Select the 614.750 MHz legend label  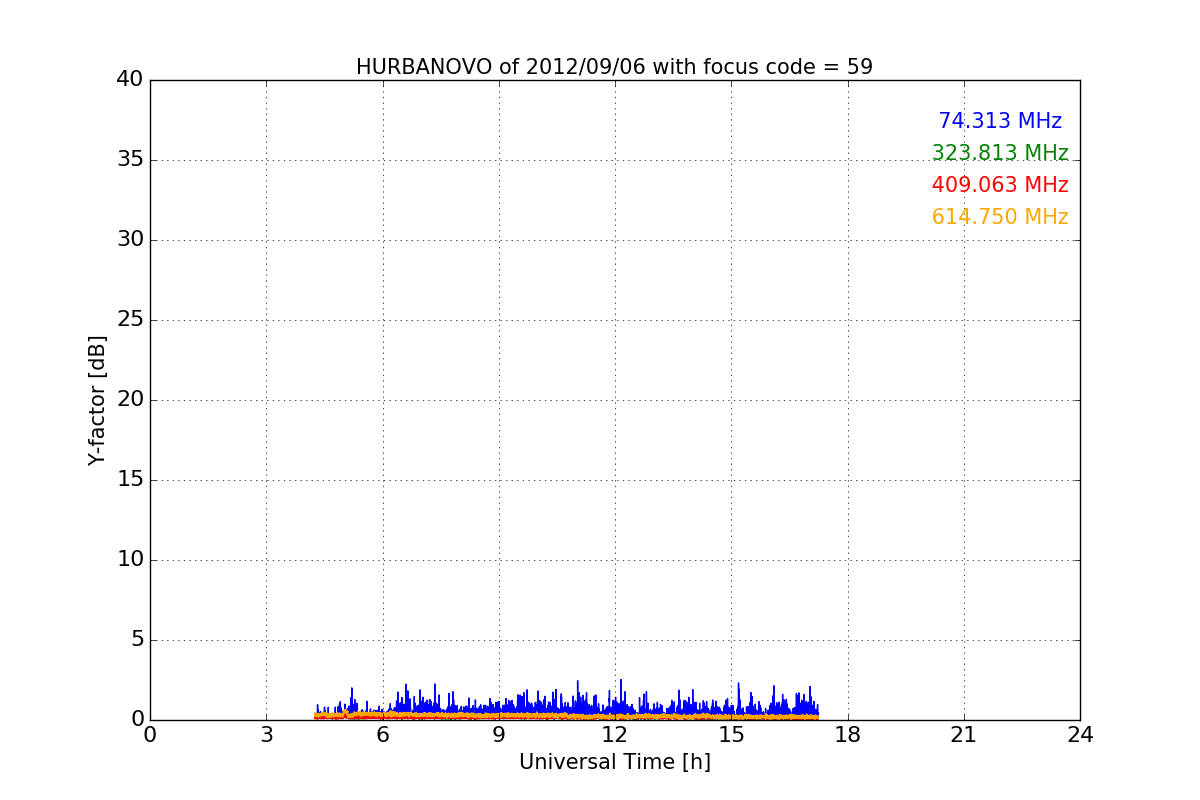pyautogui.click(x=1000, y=217)
